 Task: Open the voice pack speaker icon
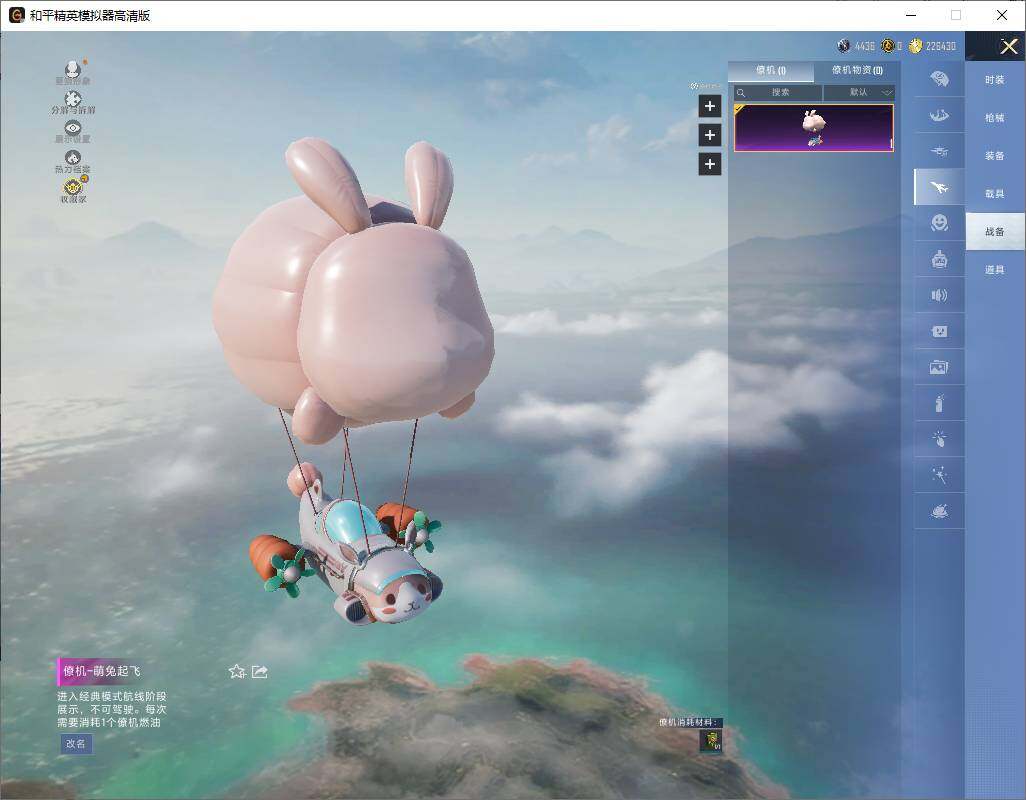tap(939, 295)
